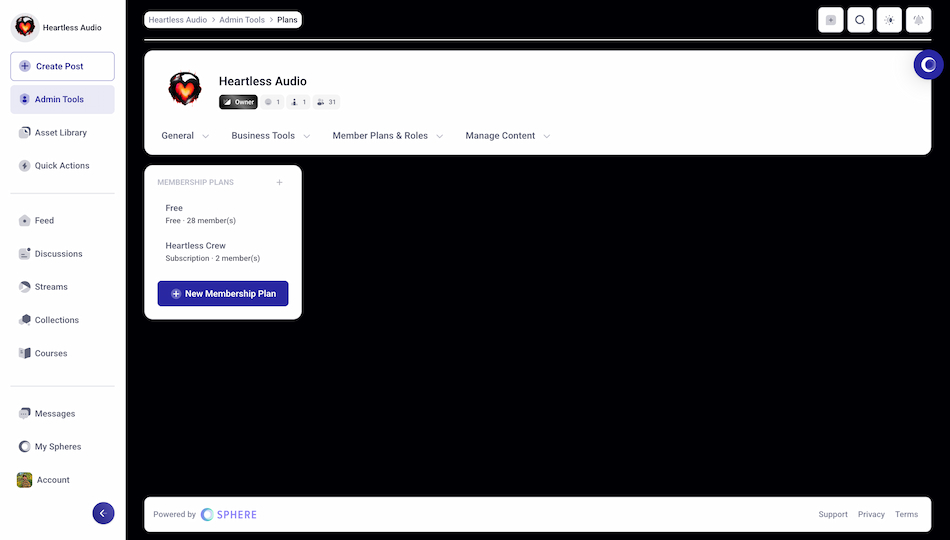This screenshot has height=540, width=950.
Task: Click New Membership Plan button
Action: [x=223, y=293]
